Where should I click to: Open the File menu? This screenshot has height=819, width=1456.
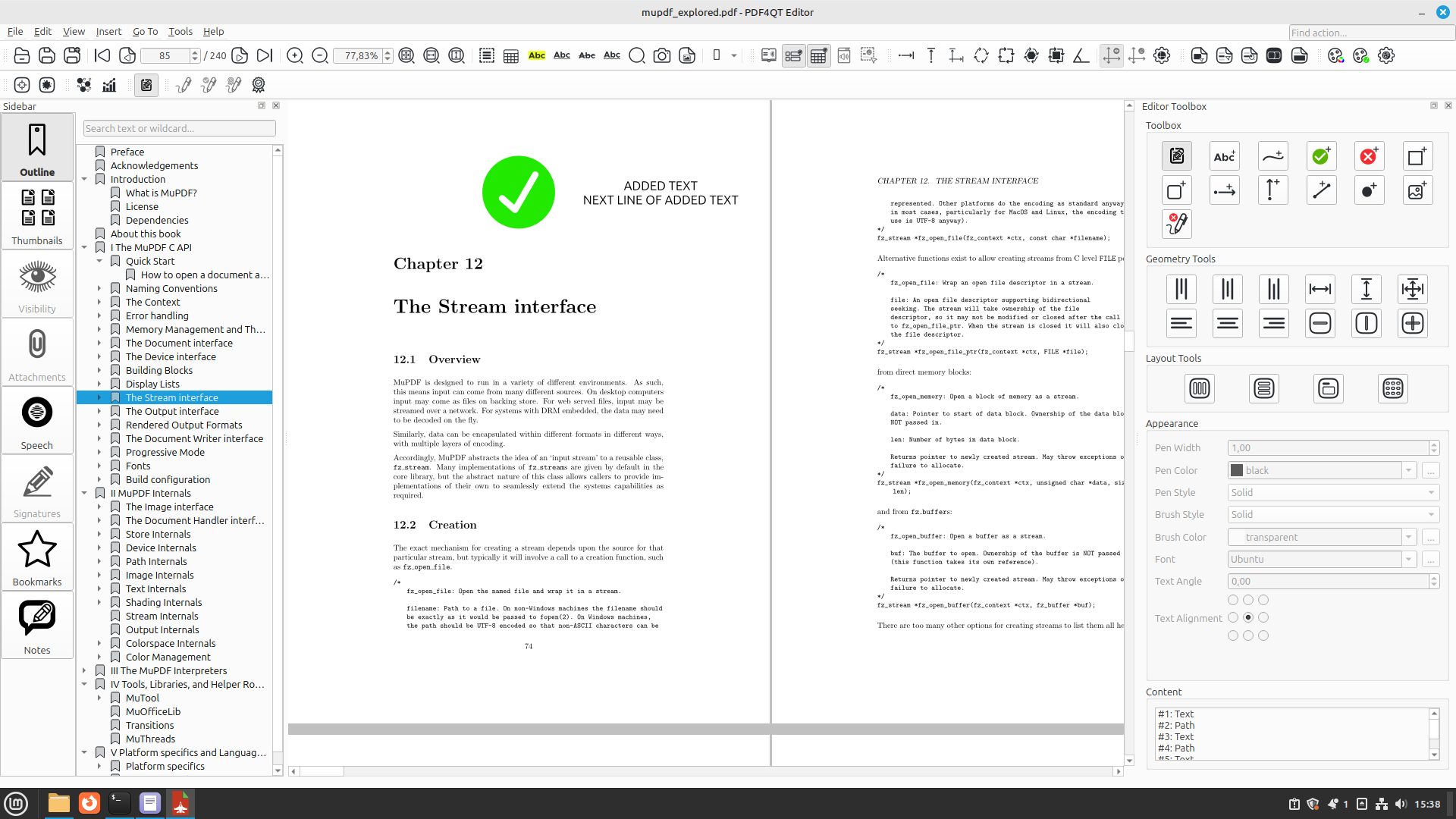(x=15, y=32)
